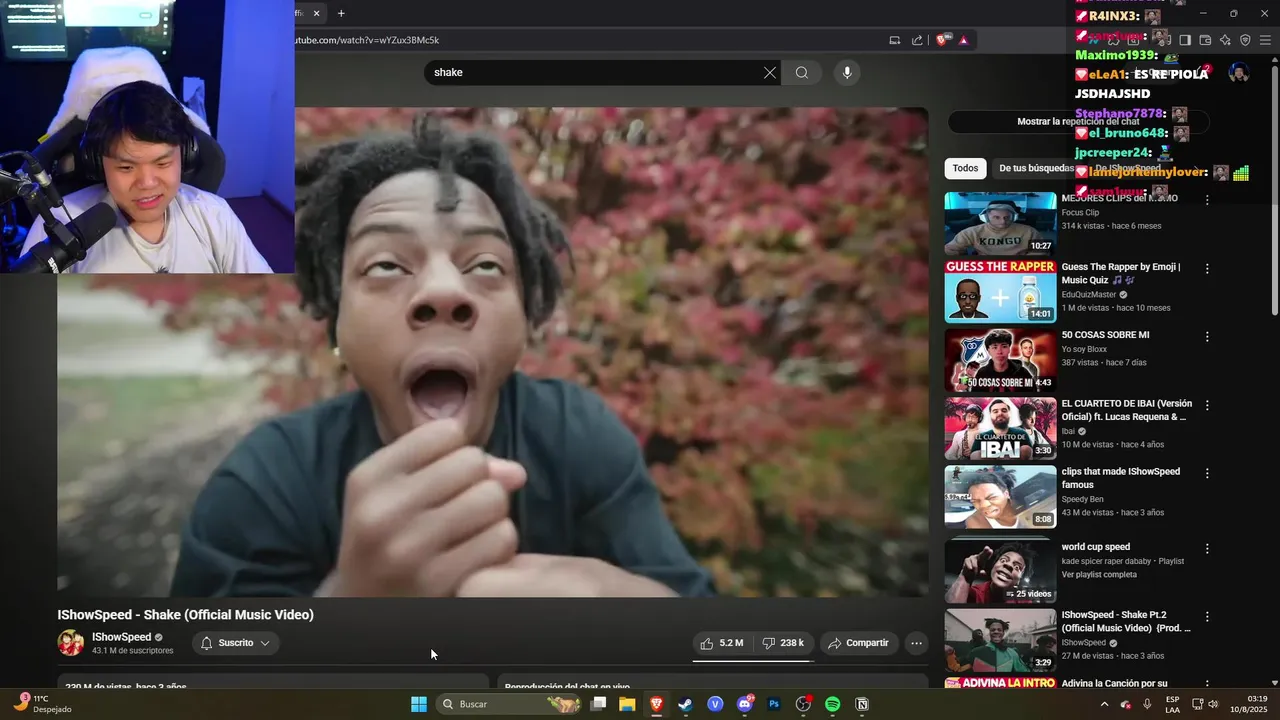This screenshot has width=1280, height=720.
Task: Open 50 COSAS SOBRE MI thumbnail
Action: (1000, 360)
